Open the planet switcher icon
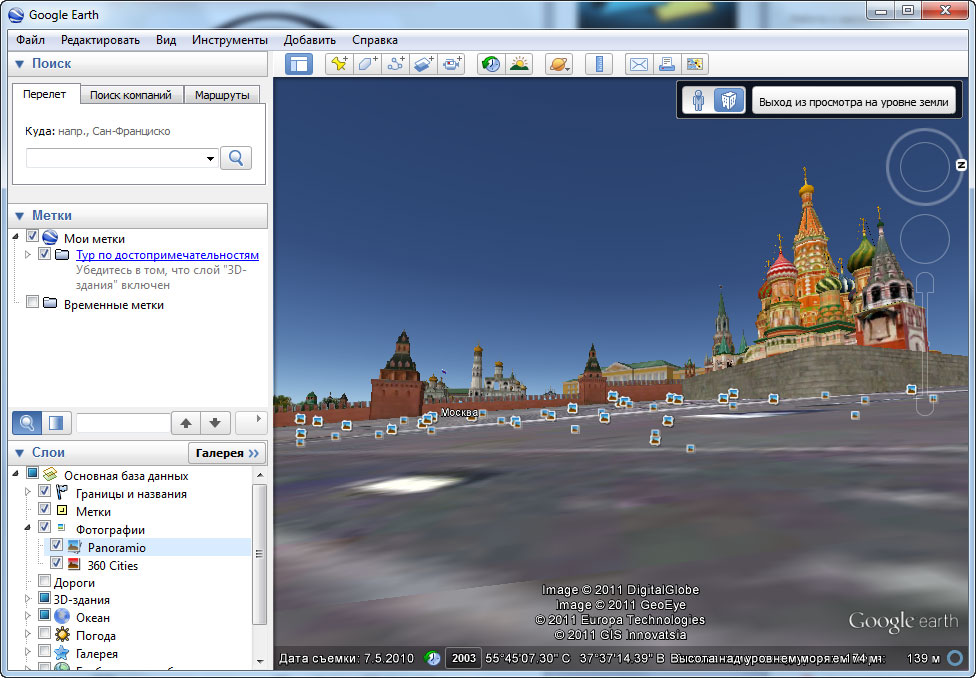The width and height of the screenshot is (976, 678). [x=559, y=64]
